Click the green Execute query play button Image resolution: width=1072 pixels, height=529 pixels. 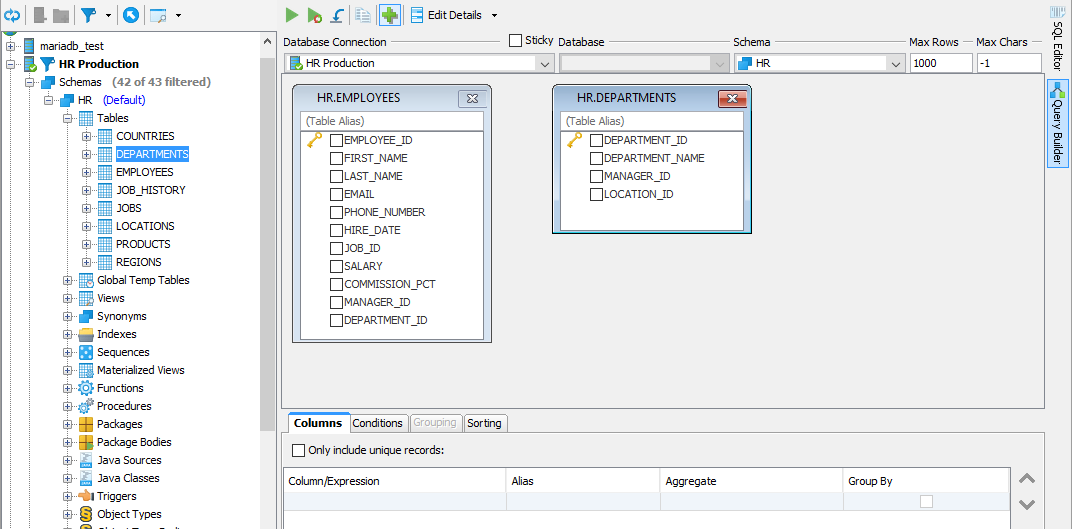click(x=291, y=15)
